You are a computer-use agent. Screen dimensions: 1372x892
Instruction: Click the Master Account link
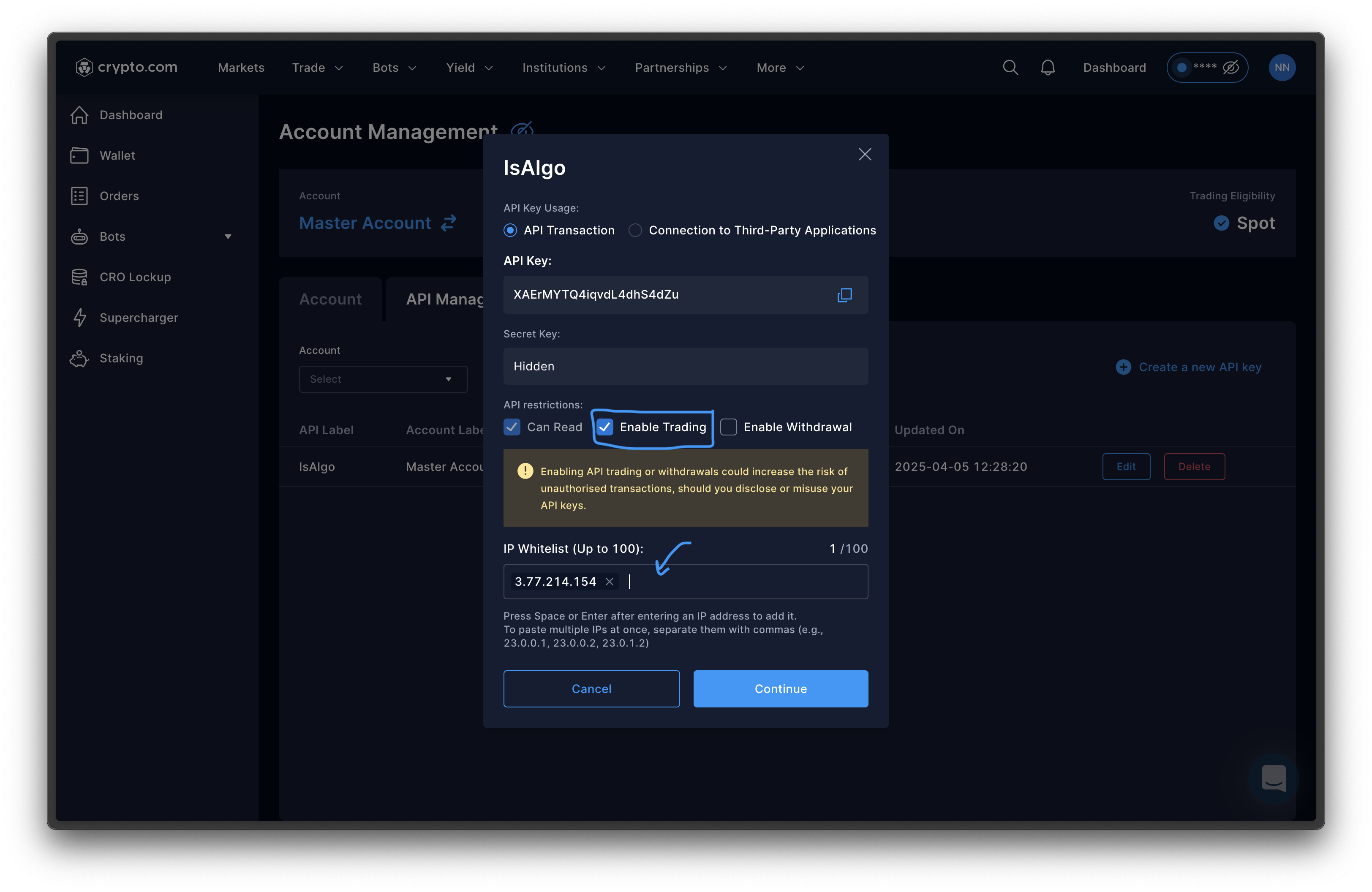[365, 223]
